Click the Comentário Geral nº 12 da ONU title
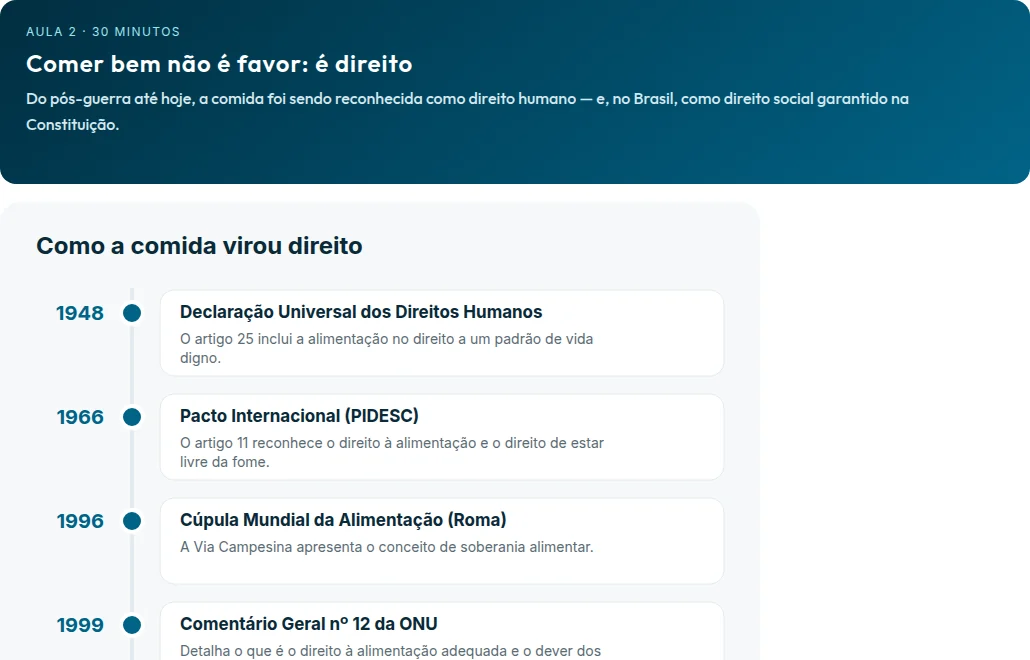This screenshot has height=660, width=1030. [x=309, y=623]
